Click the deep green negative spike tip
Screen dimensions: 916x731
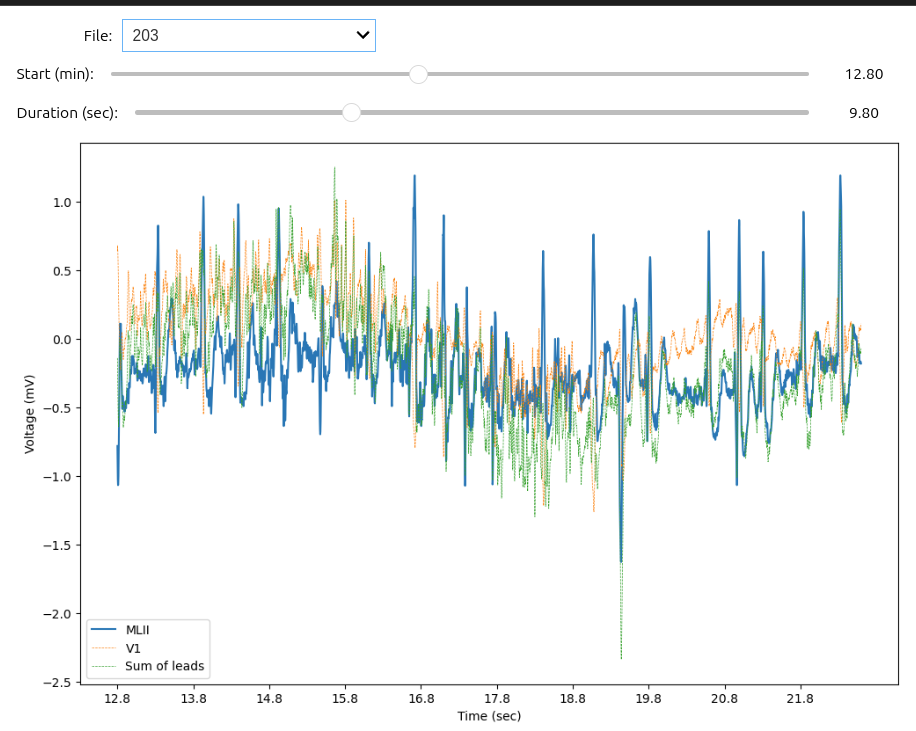tap(621, 657)
